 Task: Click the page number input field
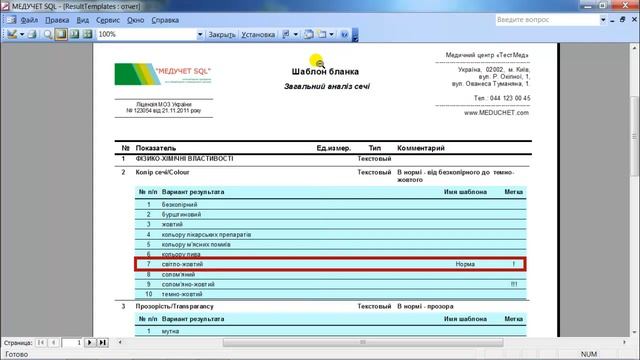pos(72,342)
